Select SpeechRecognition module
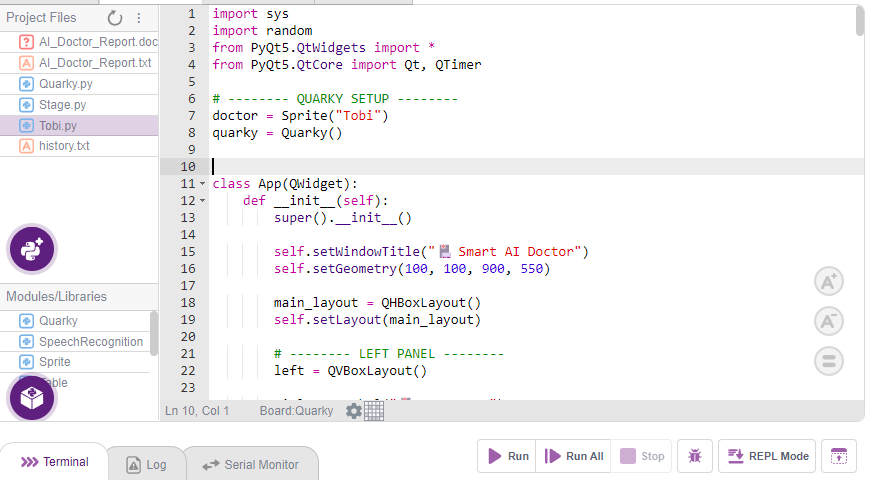 (x=75, y=342)
